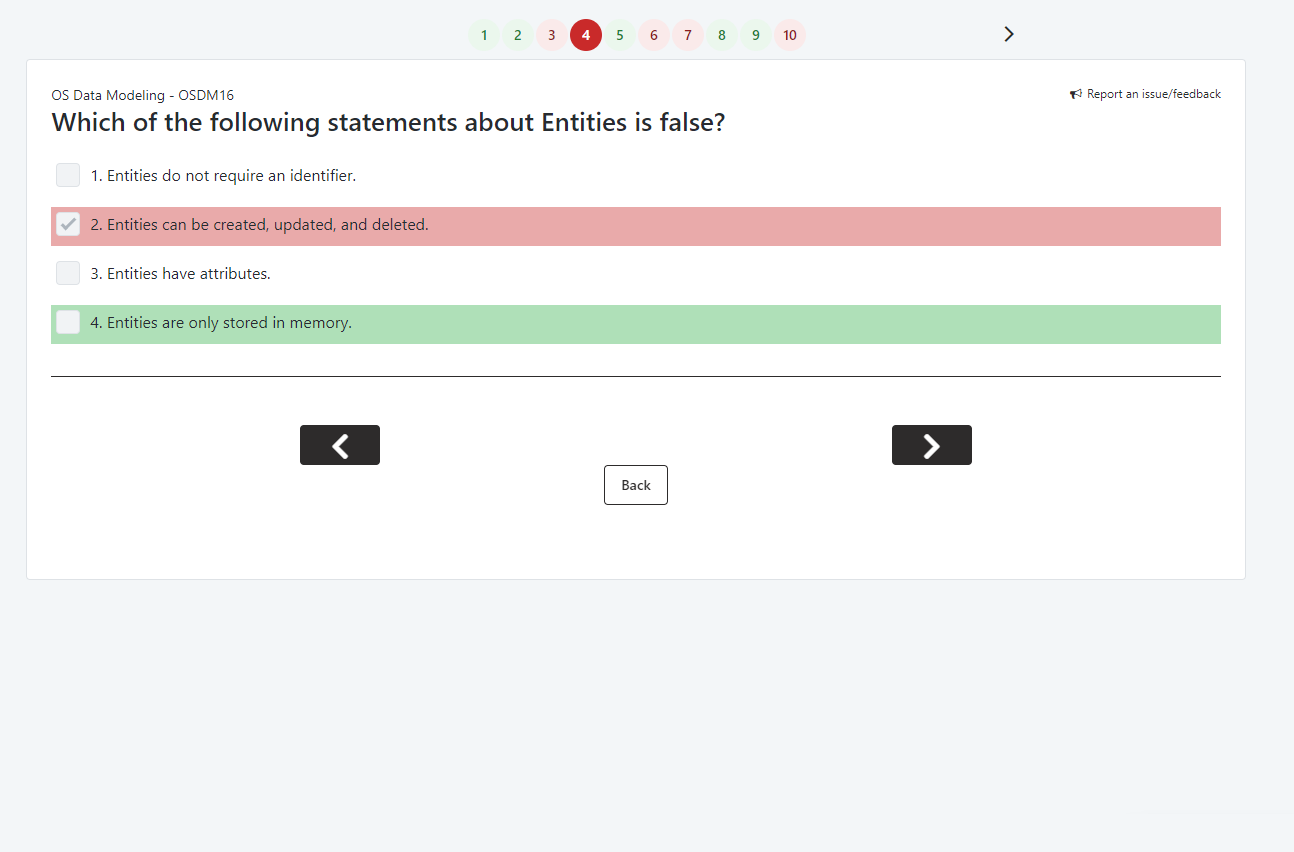Click the chevron next to question pagination
Screen dimensions: 1294x852
1008,35
